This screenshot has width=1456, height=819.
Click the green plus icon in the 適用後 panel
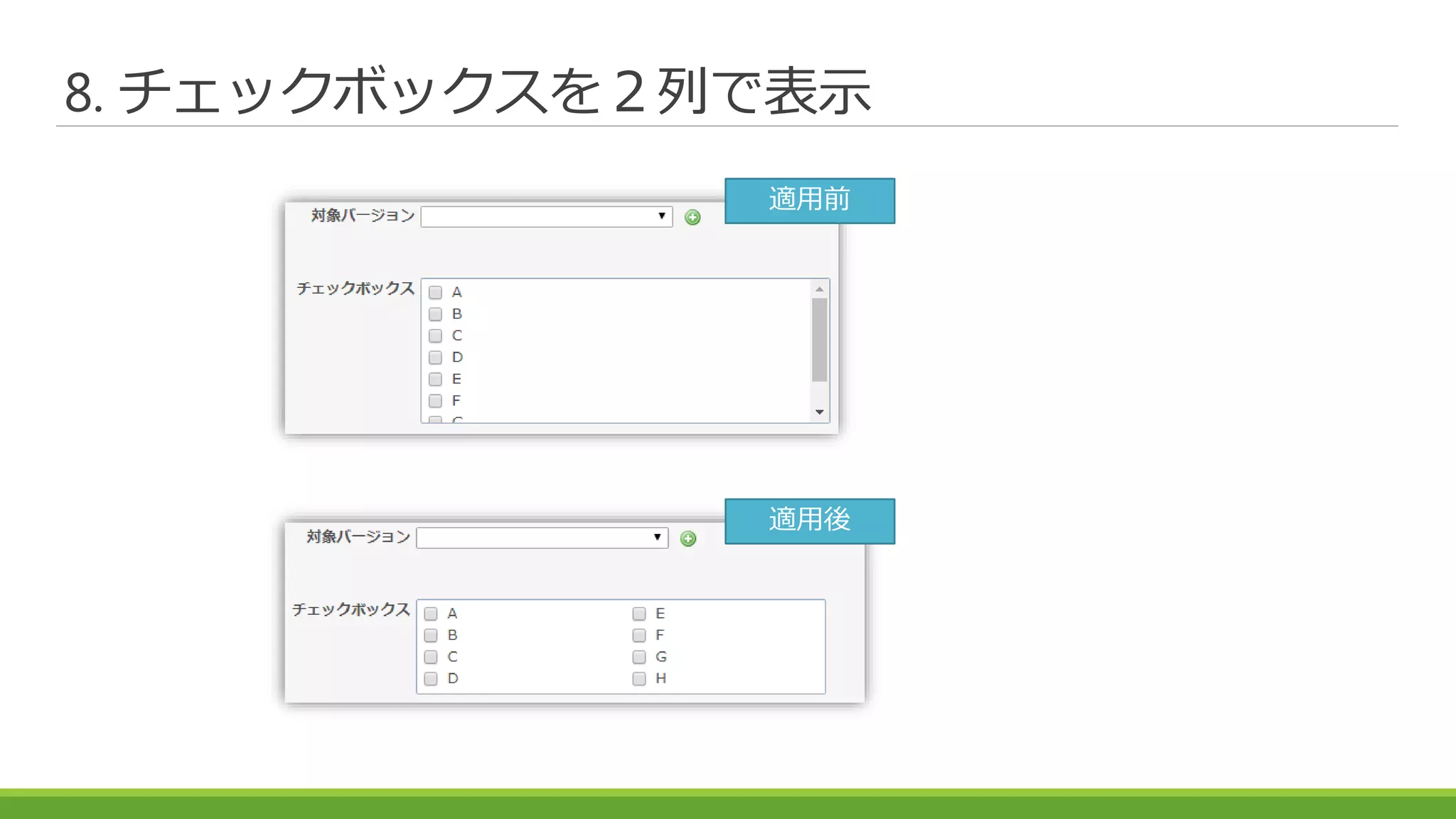[x=688, y=539]
